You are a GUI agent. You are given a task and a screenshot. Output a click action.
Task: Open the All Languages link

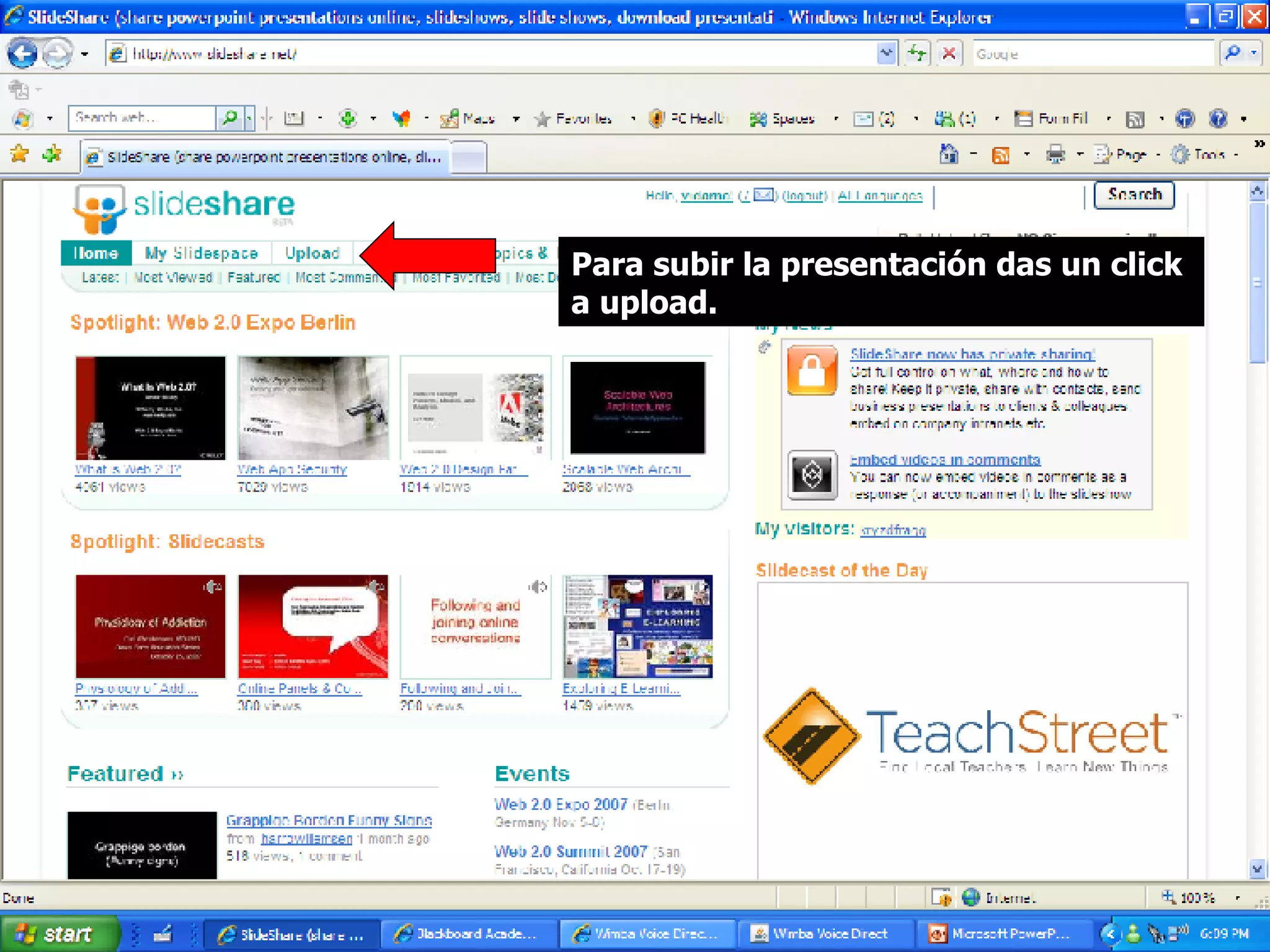tap(880, 196)
